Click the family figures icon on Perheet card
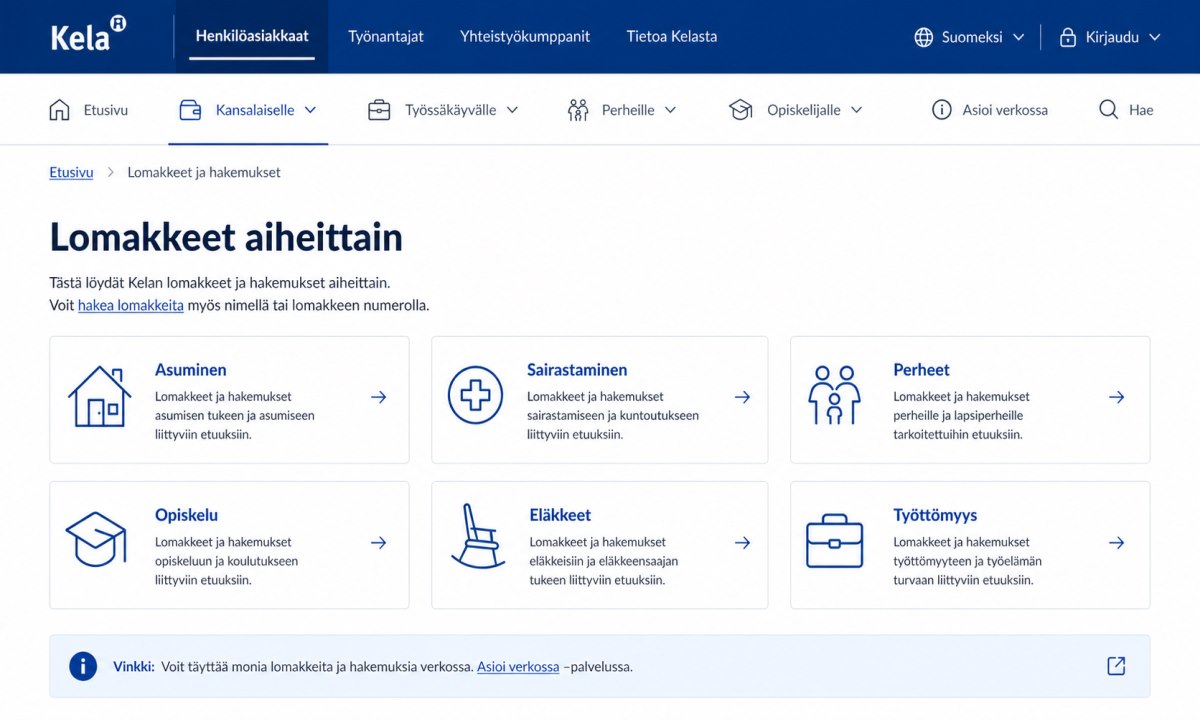1200x720 pixels. tap(834, 395)
